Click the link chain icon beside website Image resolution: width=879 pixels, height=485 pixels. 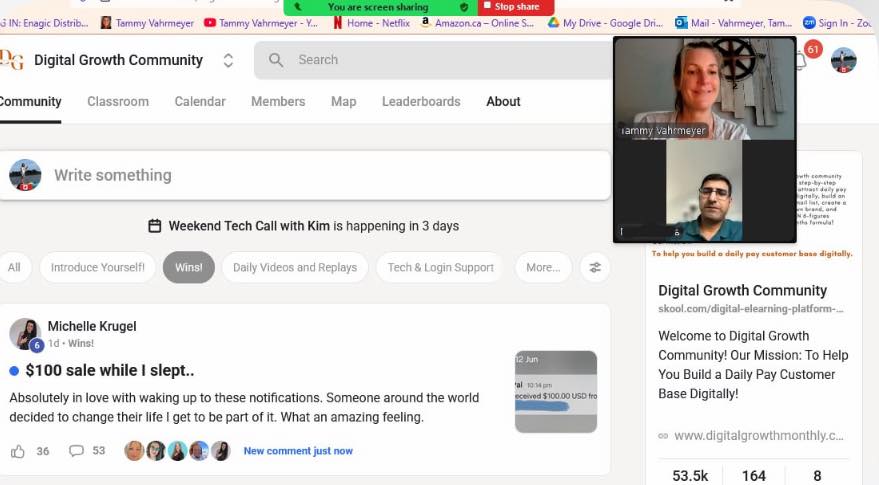point(663,436)
